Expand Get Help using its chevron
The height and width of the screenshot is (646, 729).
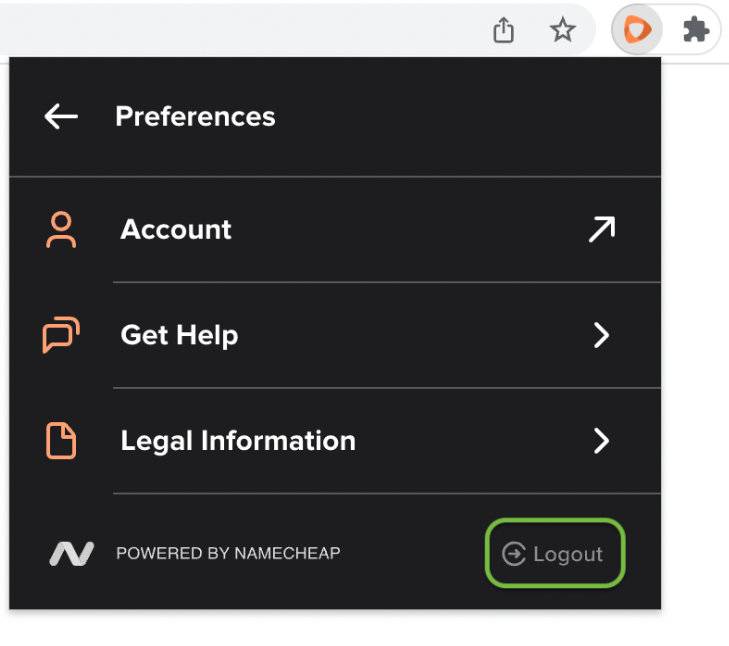tap(601, 335)
